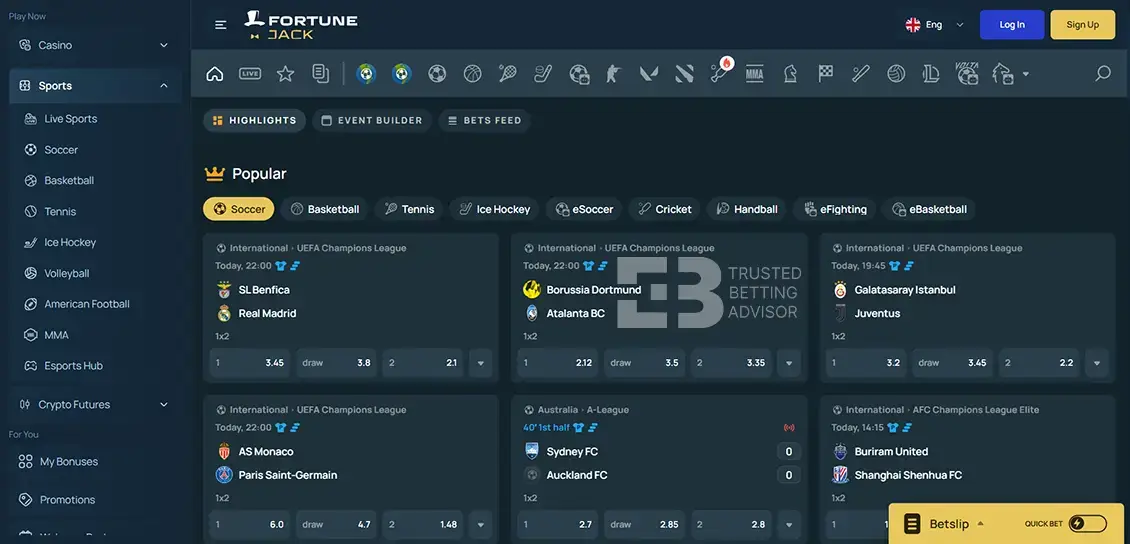1130x544 pixels.
Task: Select the eSoccer icon in toolbar
Action: tap(579, 73)
